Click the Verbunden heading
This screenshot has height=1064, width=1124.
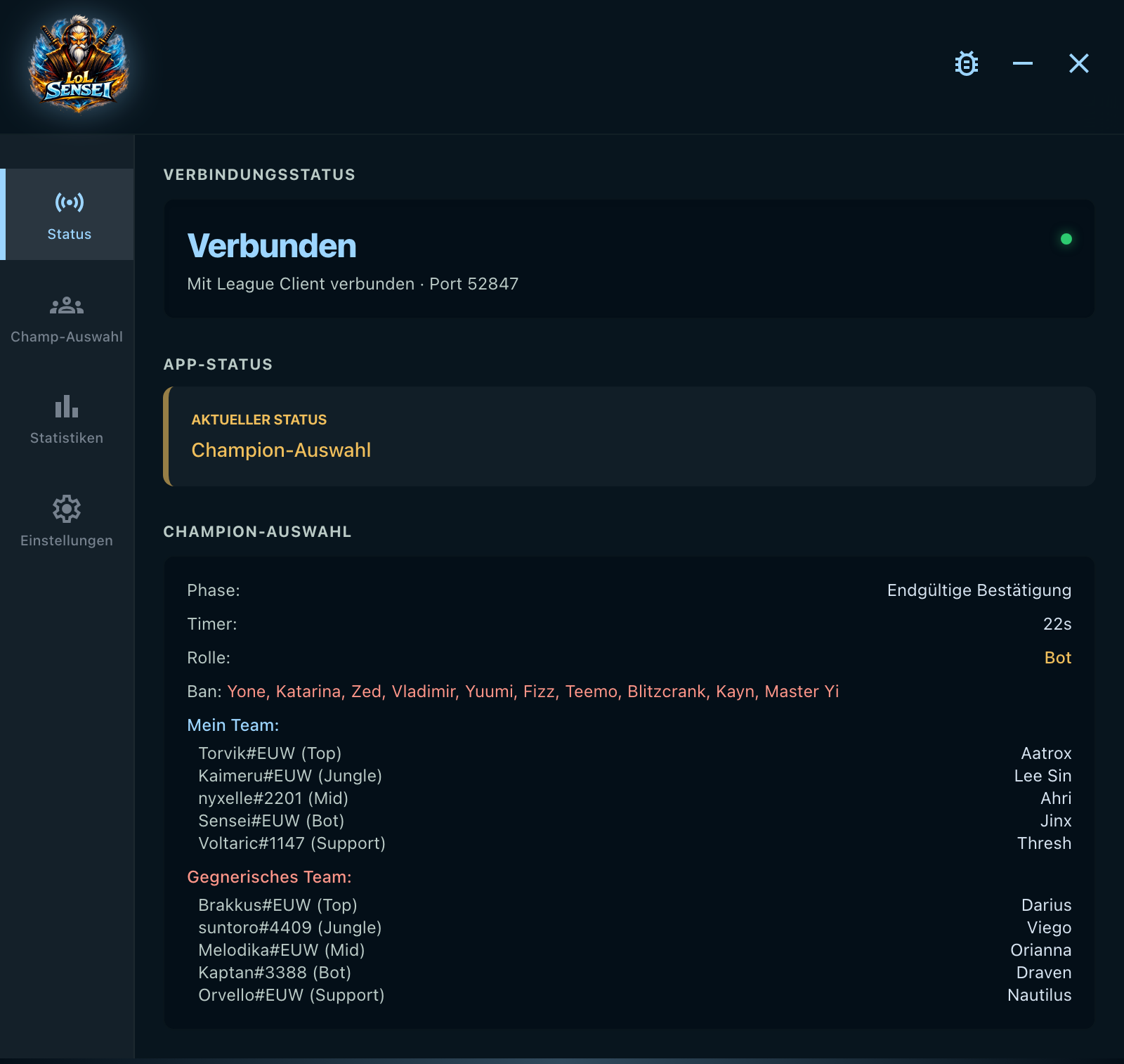point(271,246)
